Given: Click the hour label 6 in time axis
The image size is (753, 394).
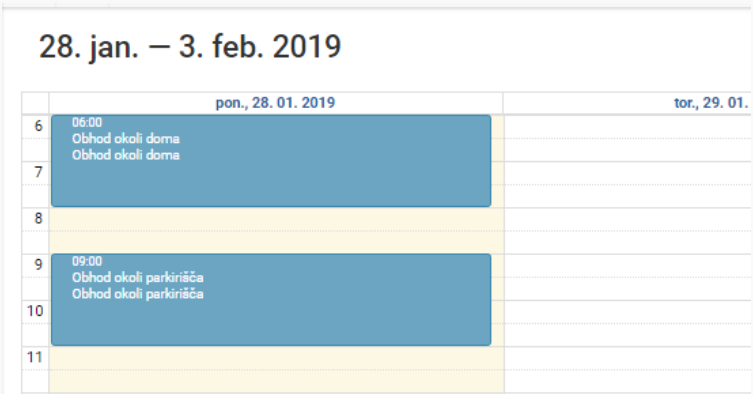Looking at the screenshot, I should [38, 126].
